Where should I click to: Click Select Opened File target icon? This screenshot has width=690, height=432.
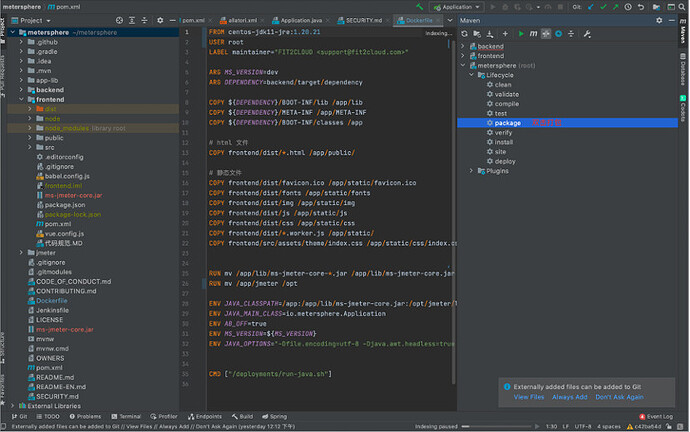coord(119,20)
